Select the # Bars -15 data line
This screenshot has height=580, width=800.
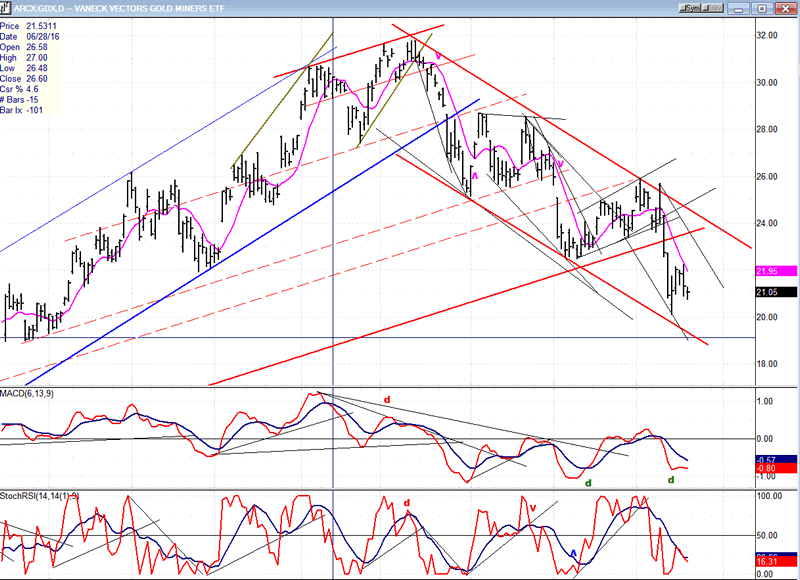click(x=19, y=100)
